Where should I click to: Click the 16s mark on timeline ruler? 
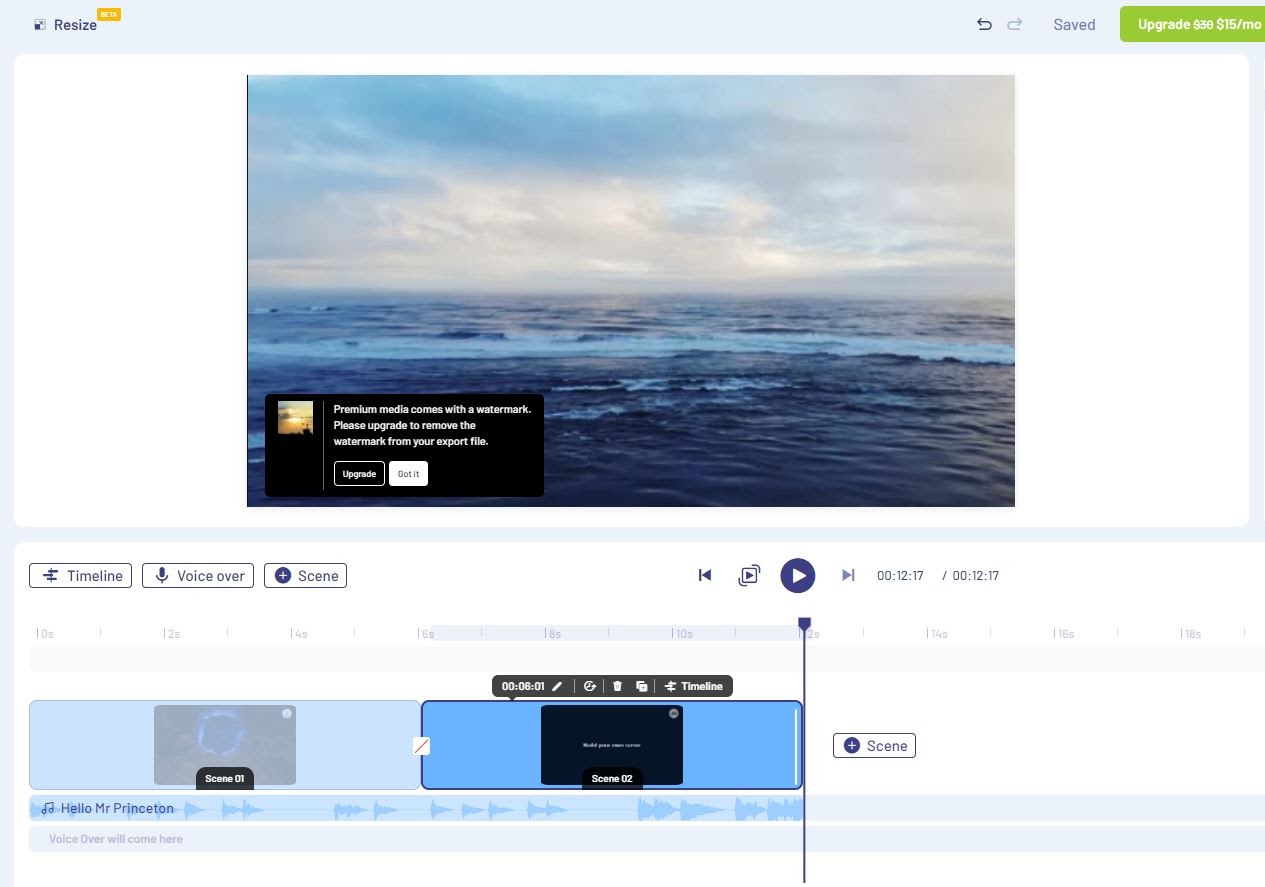(x=1065, y=633)
